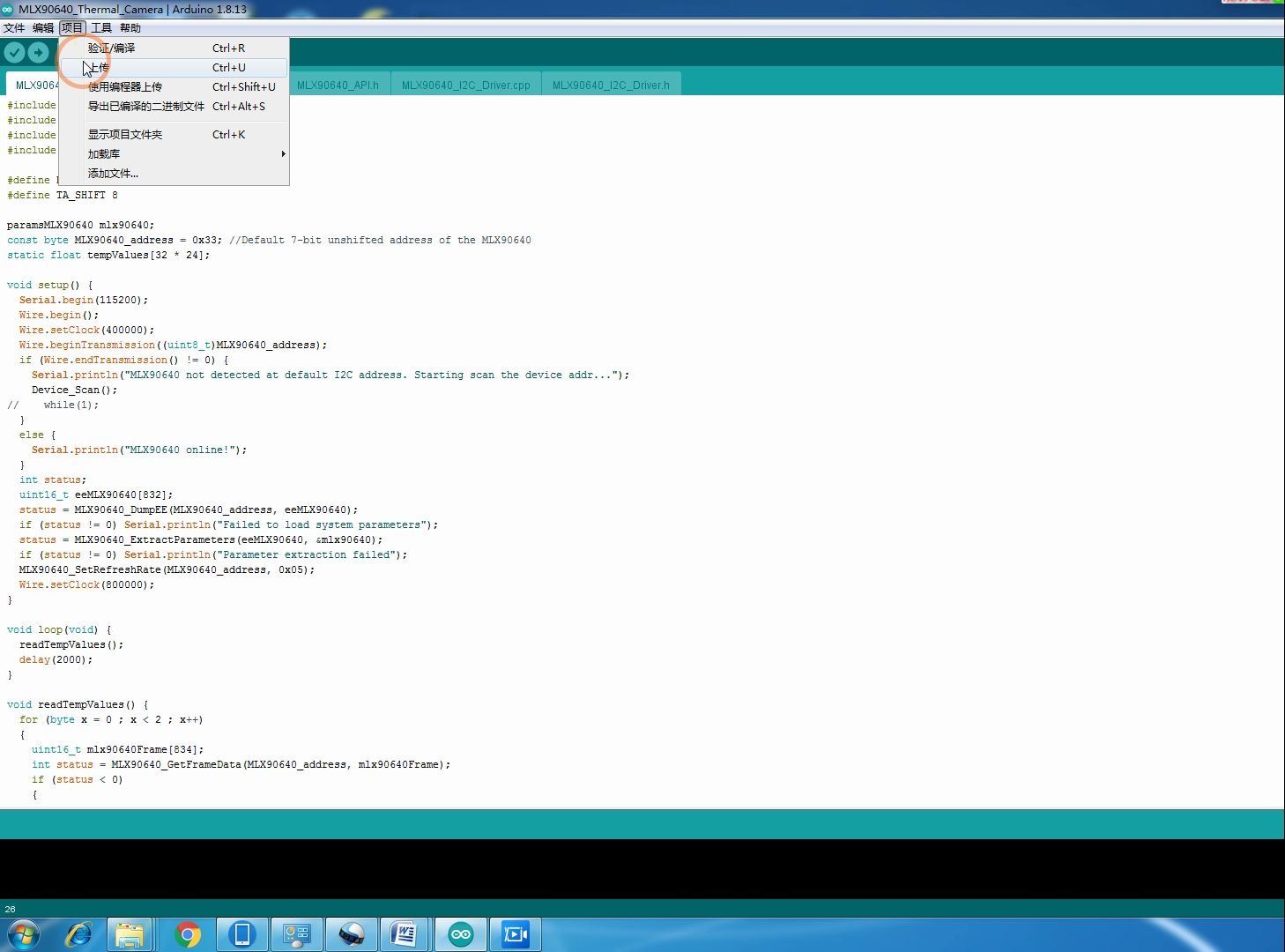
Task: Click the Arduino logo in the title bar
Action: (8, 9)
